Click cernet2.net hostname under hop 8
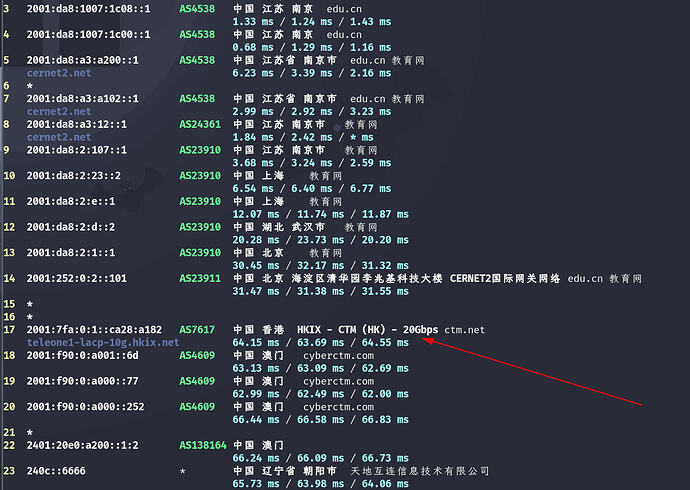690x490 pixels. pyautogui.click(x=59, y=137)
